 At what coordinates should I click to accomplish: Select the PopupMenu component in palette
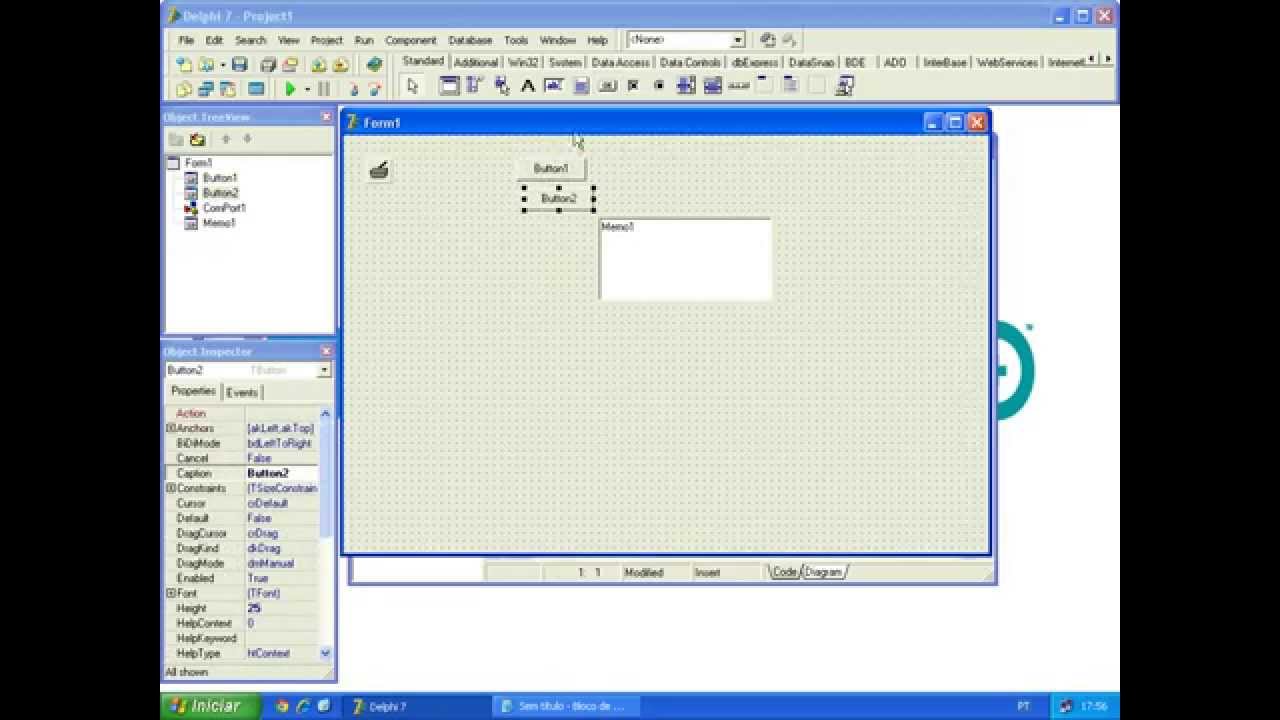502,86
